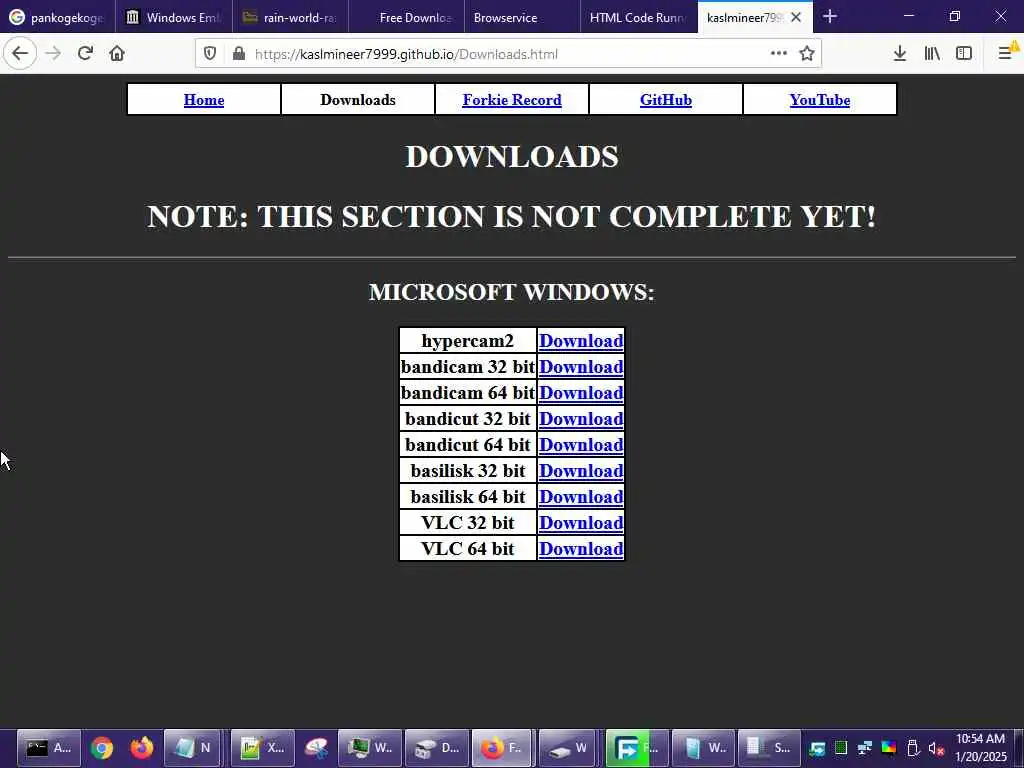The image size is (1024, 768).
Task: Switch to the active Firefox taskbar window
Action: click(x=503, y=748)
